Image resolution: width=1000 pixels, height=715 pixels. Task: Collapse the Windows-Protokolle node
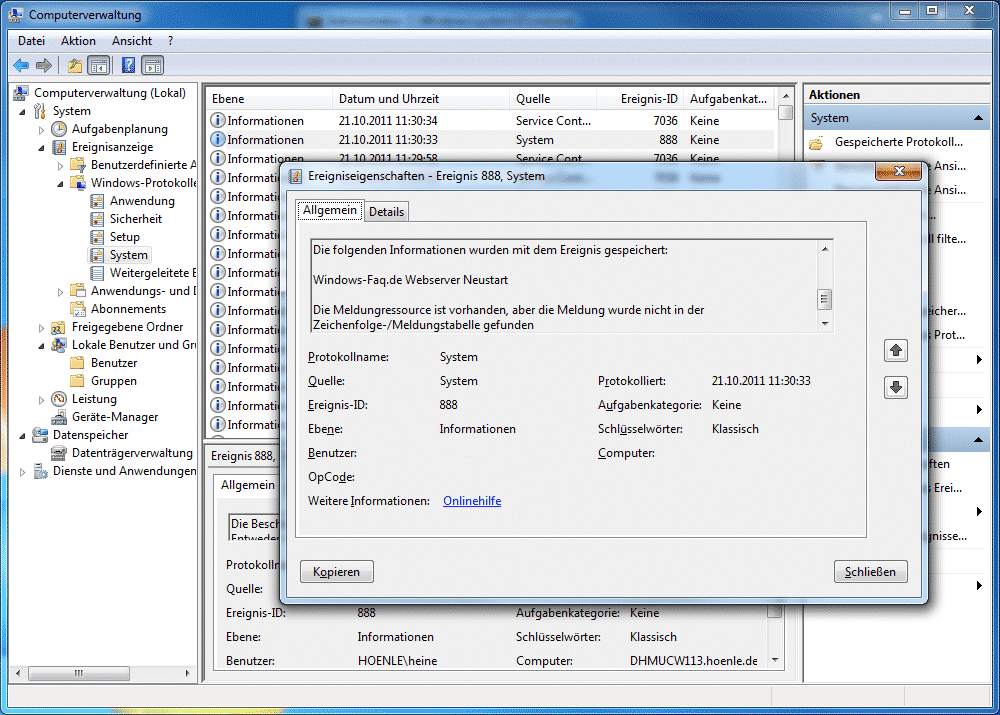61,184
